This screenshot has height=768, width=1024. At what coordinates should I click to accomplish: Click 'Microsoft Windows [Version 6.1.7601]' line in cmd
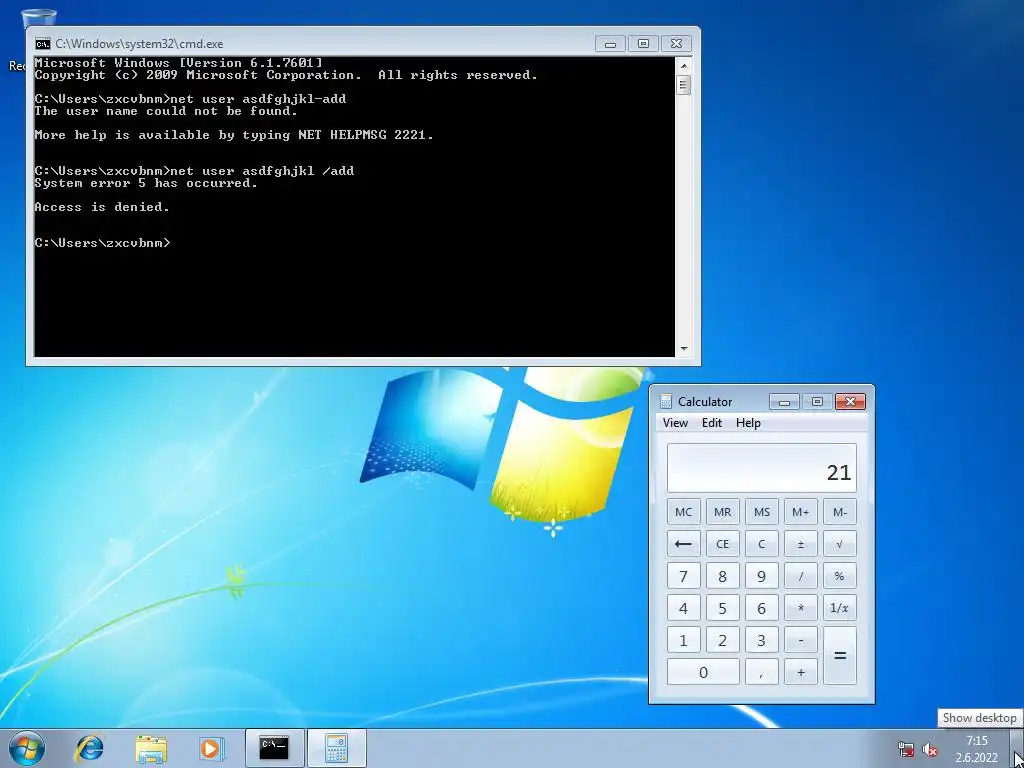click(x=178, y=63)
